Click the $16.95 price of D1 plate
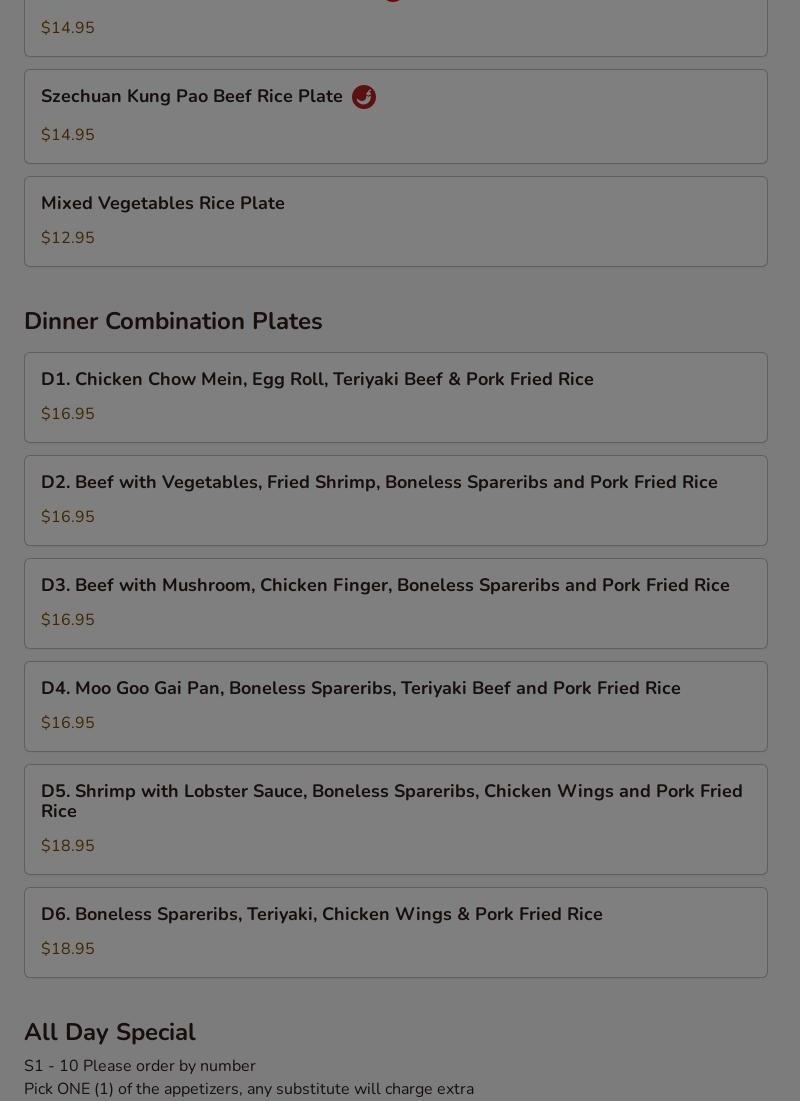This screenshot has height=1101, width=800. point(67,414)
